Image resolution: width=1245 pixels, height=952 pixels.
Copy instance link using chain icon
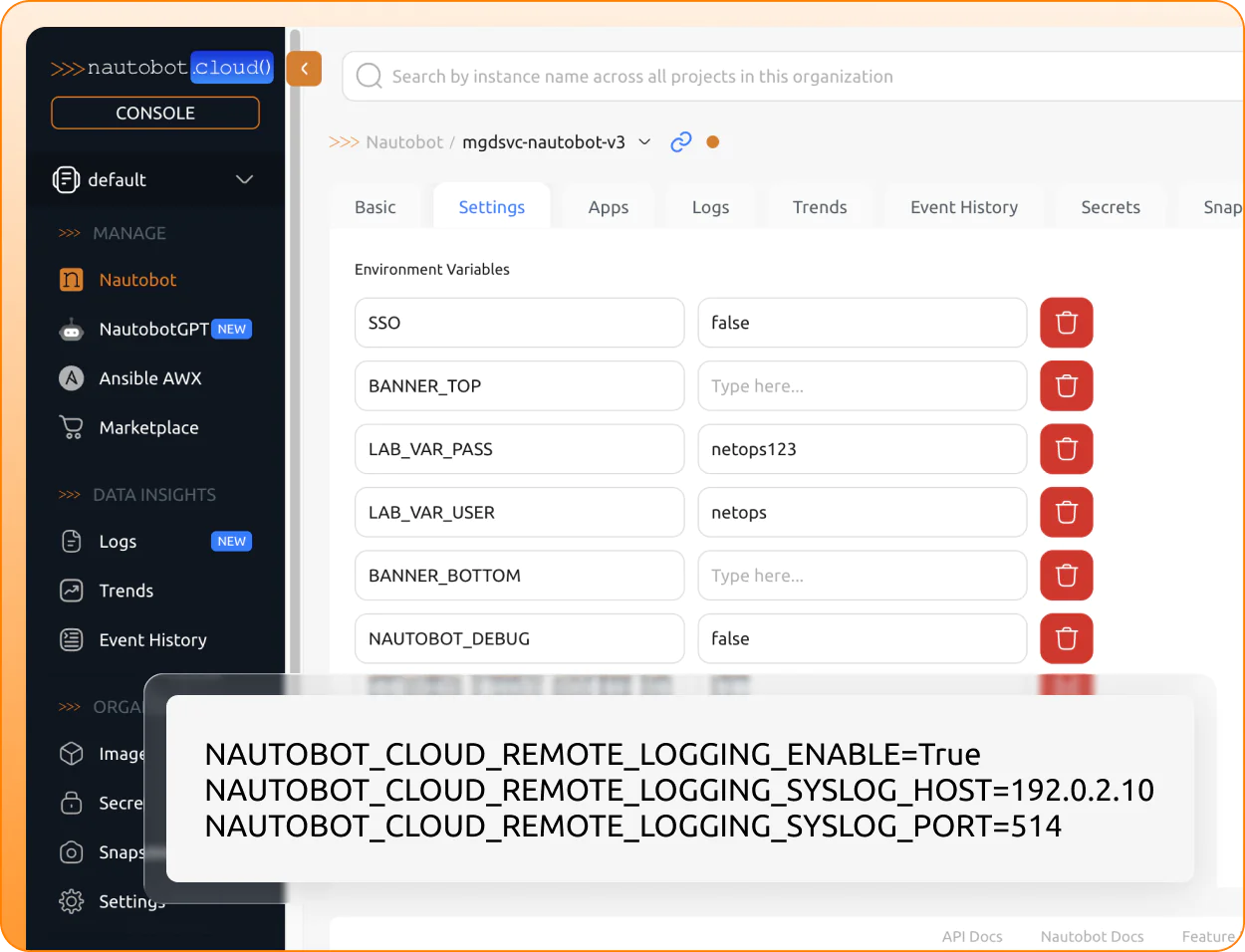(681, 142)
